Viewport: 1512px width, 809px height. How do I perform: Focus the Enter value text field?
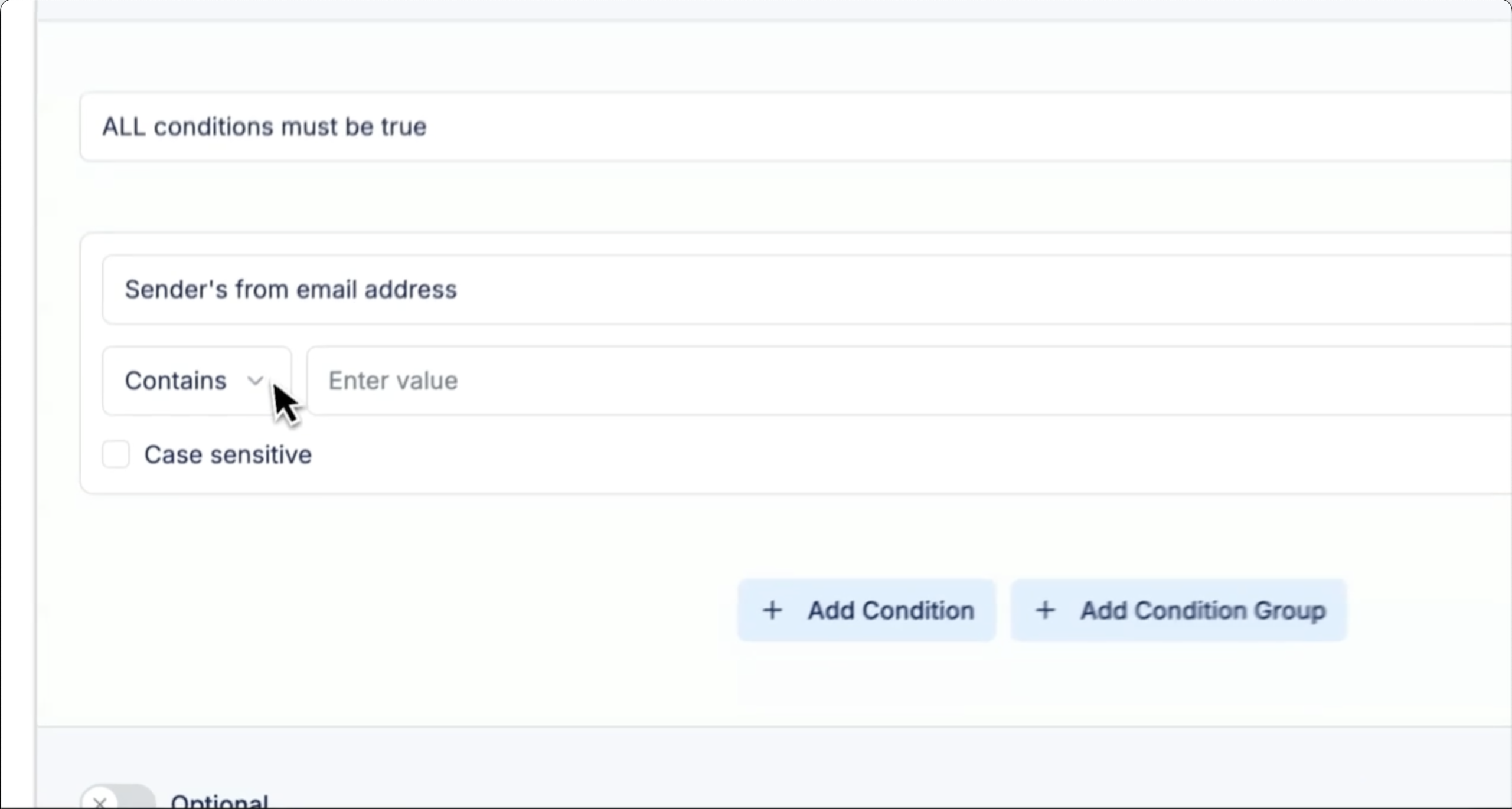(886, 381)
